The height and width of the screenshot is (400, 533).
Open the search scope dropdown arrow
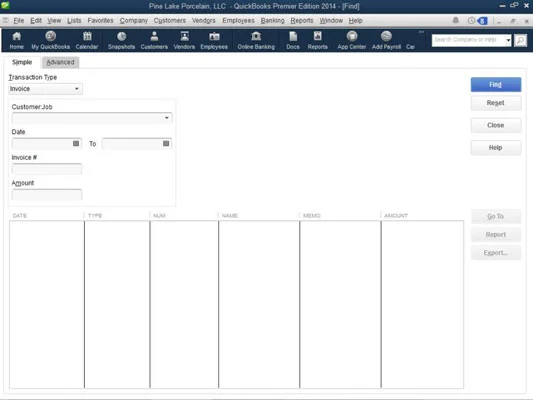pyautogui.click(x=508, y=40)
